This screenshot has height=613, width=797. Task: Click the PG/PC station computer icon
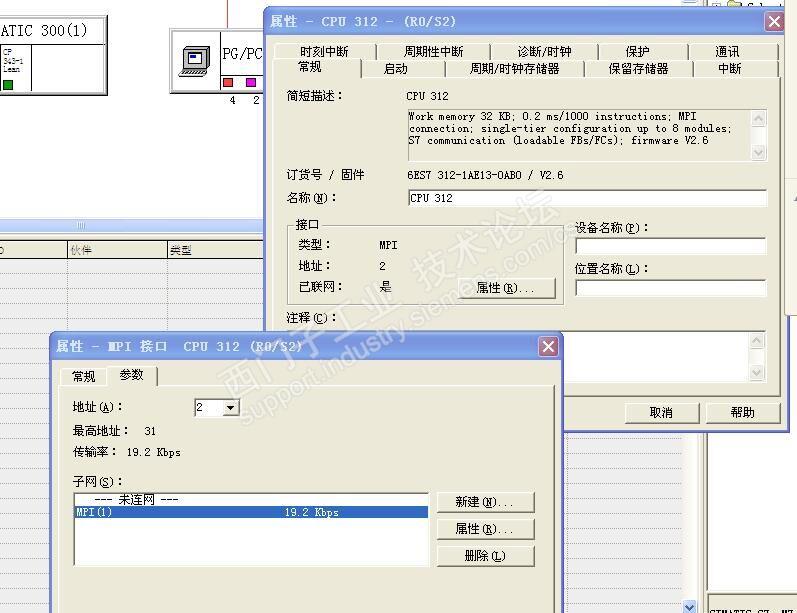(196, 61)
